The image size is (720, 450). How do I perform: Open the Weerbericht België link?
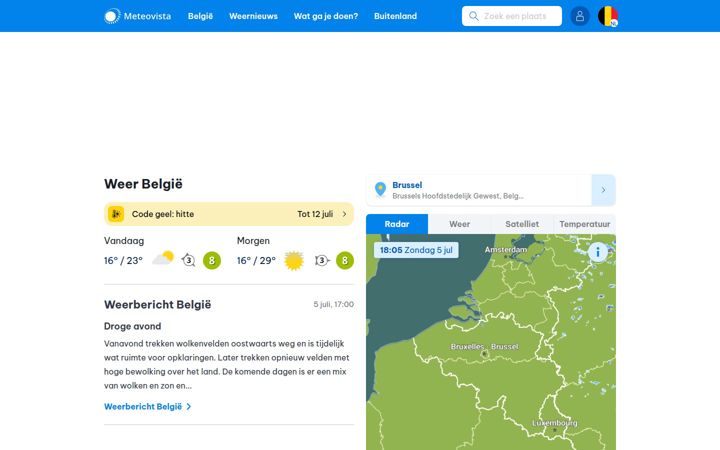pos(143,406)
